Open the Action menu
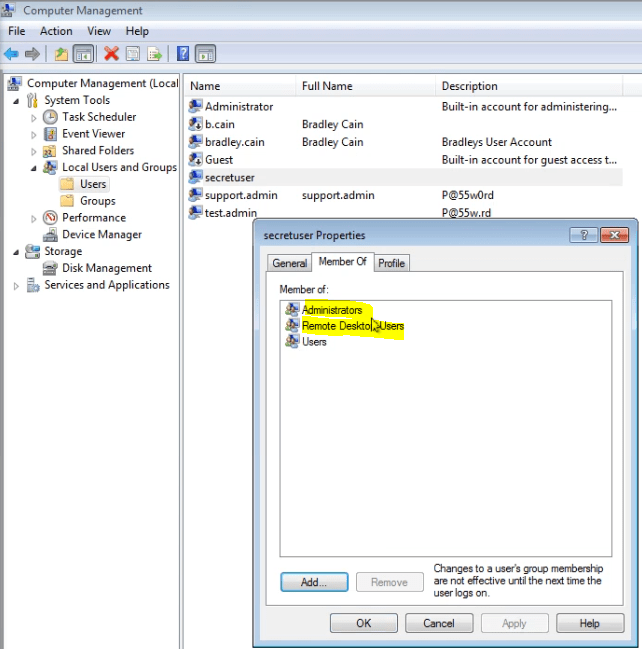Screen dimensions: 642x649 point(56,31)
